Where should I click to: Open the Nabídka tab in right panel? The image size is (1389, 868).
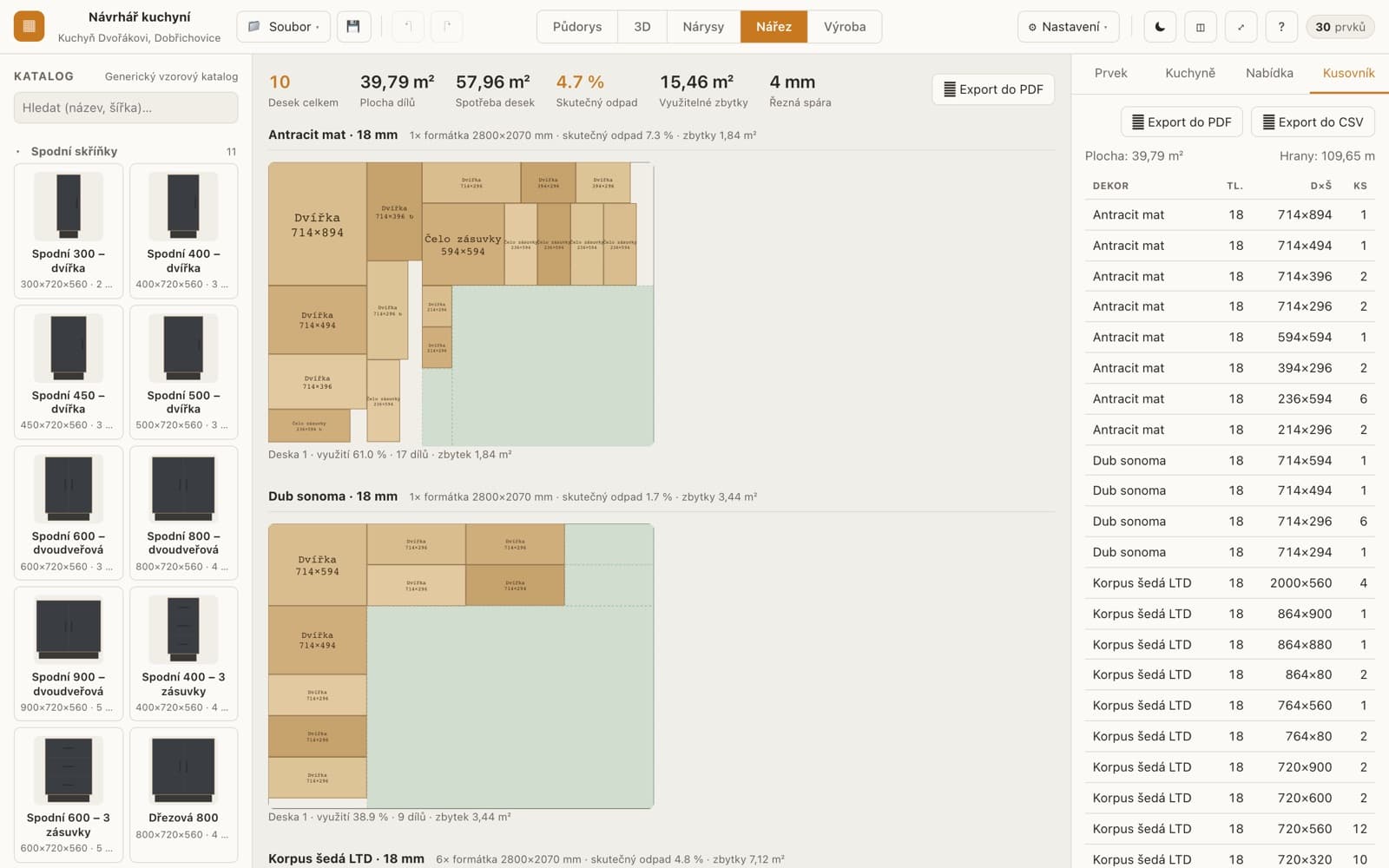coord(1269,73)
